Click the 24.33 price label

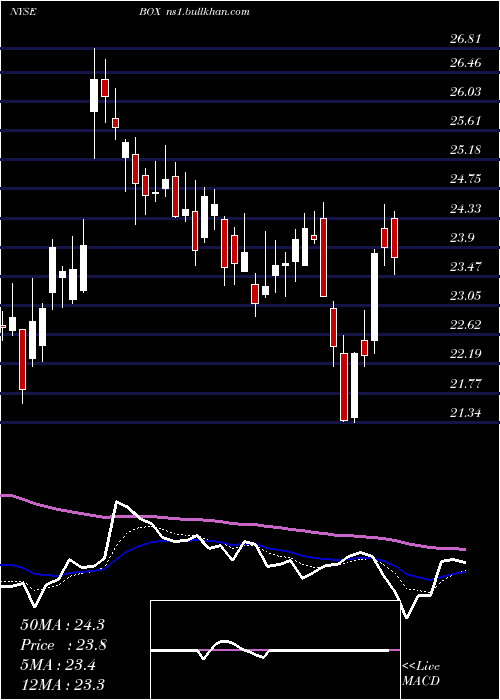[x=465, y=208]
